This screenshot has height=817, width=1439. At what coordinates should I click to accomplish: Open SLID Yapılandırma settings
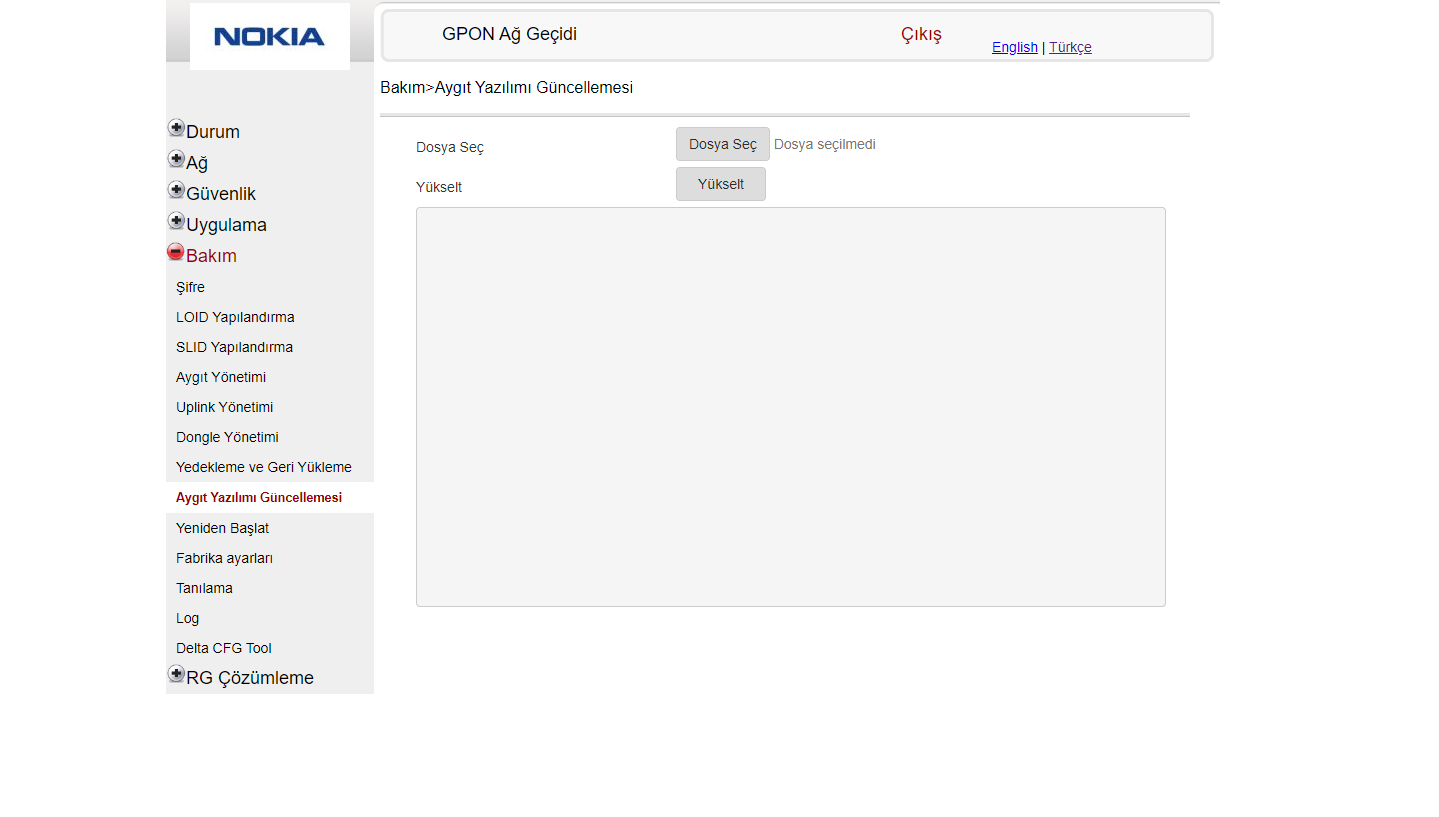(x=234, y=347)
